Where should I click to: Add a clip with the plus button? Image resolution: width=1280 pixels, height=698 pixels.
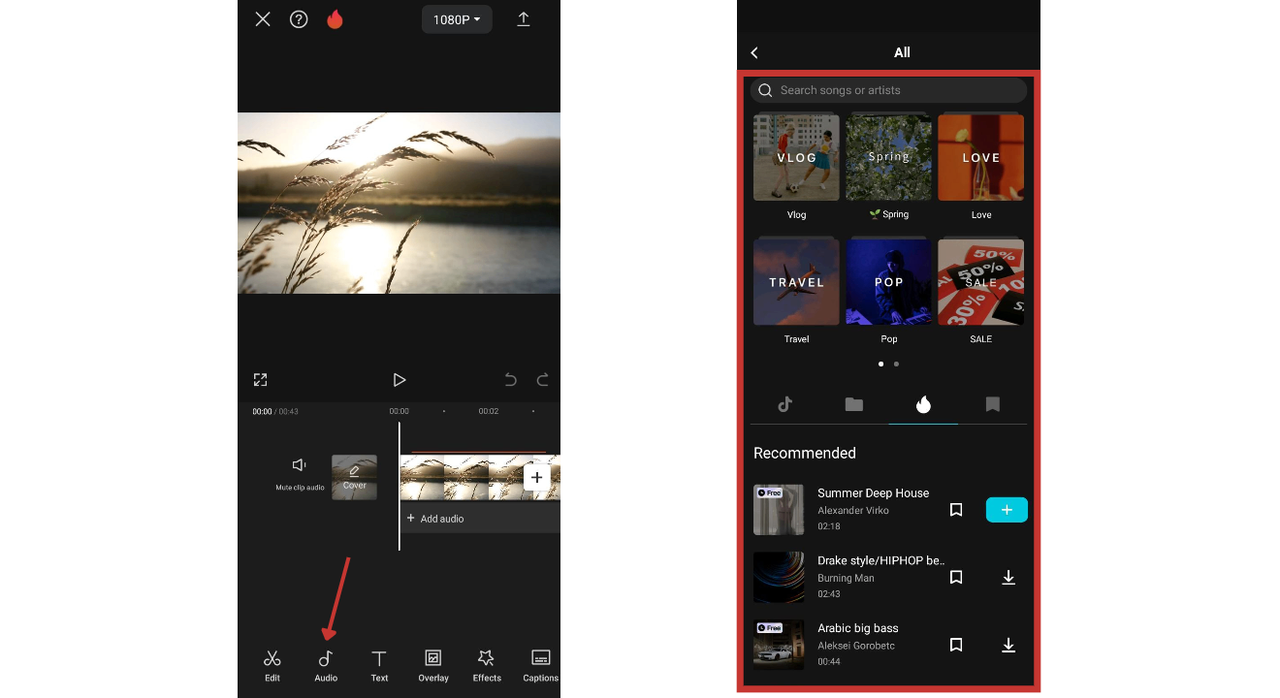click(x=536, y=477)
